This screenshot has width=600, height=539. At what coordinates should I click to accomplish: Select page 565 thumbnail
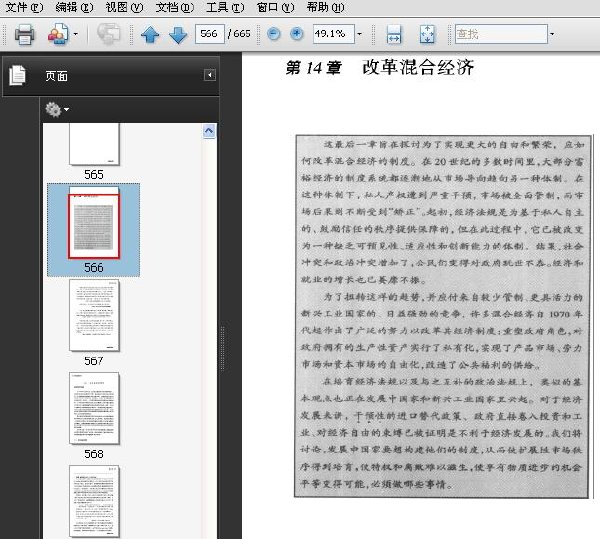click(x=94, y=144)
